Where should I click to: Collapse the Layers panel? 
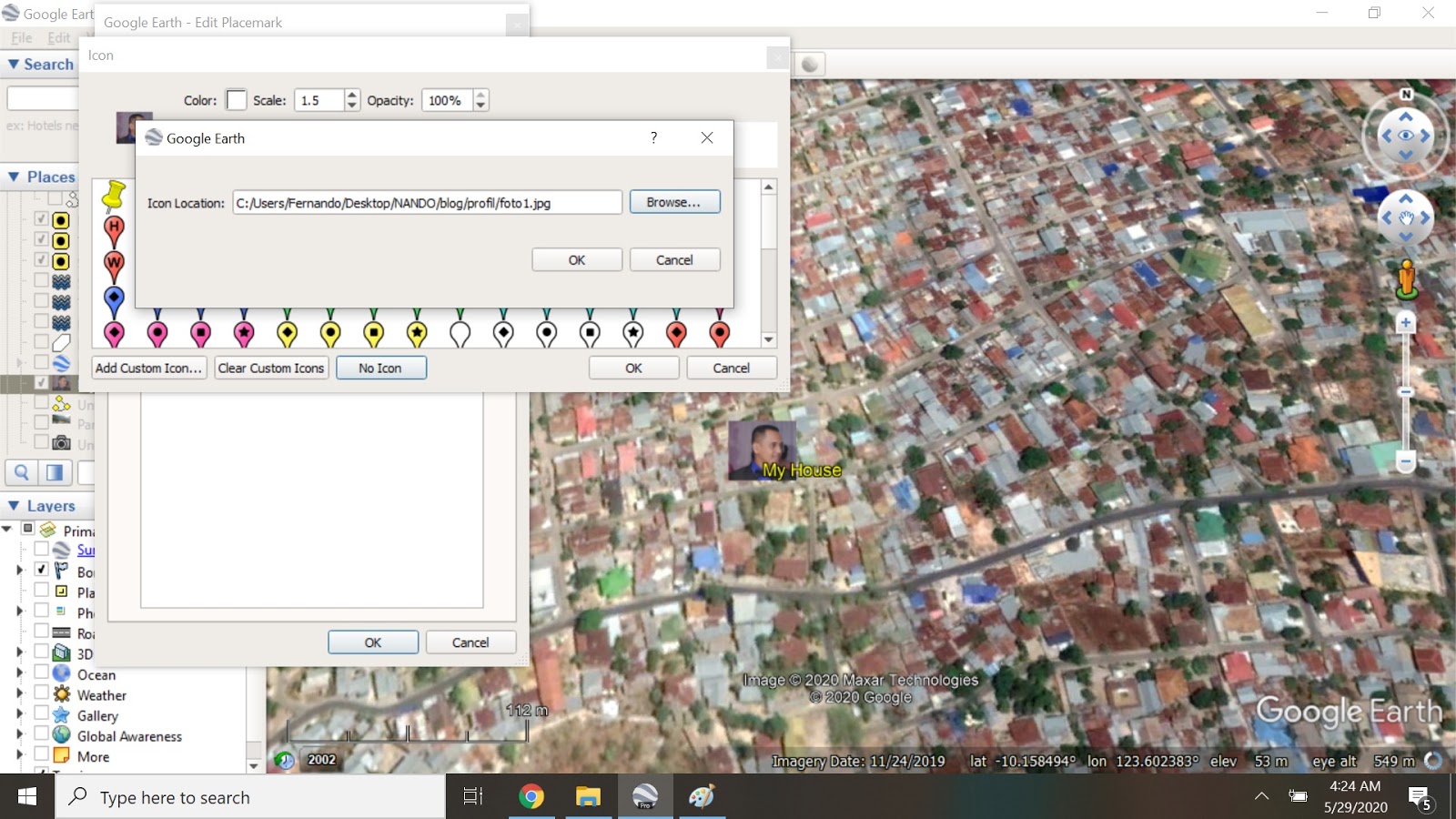click(12, 505)
